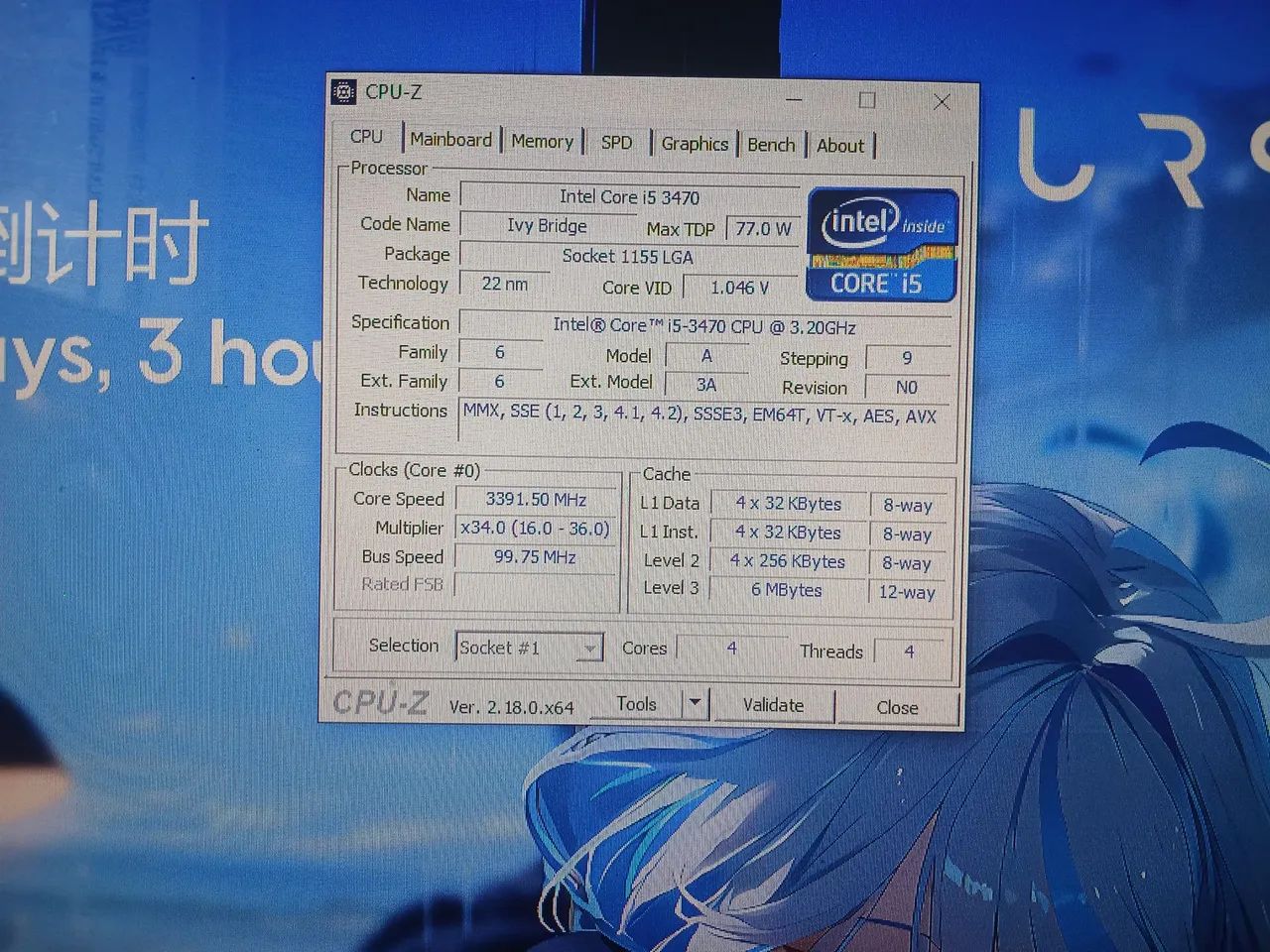Click the Validate button
Image resolution: width=1270 pixels, height=952 pixels.
tap(774, 705)
